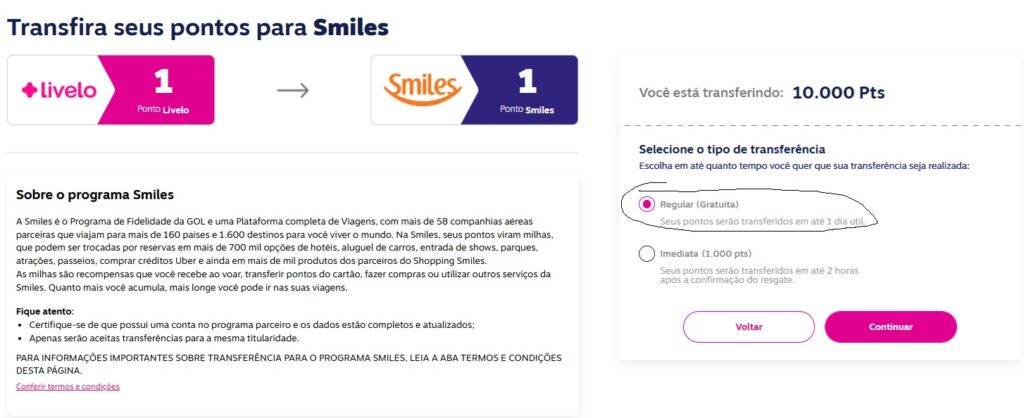This screenshot has height=418, width=1024.
Task: Click the 'Sobre o programa Smiles' heading
Action: 95,195
